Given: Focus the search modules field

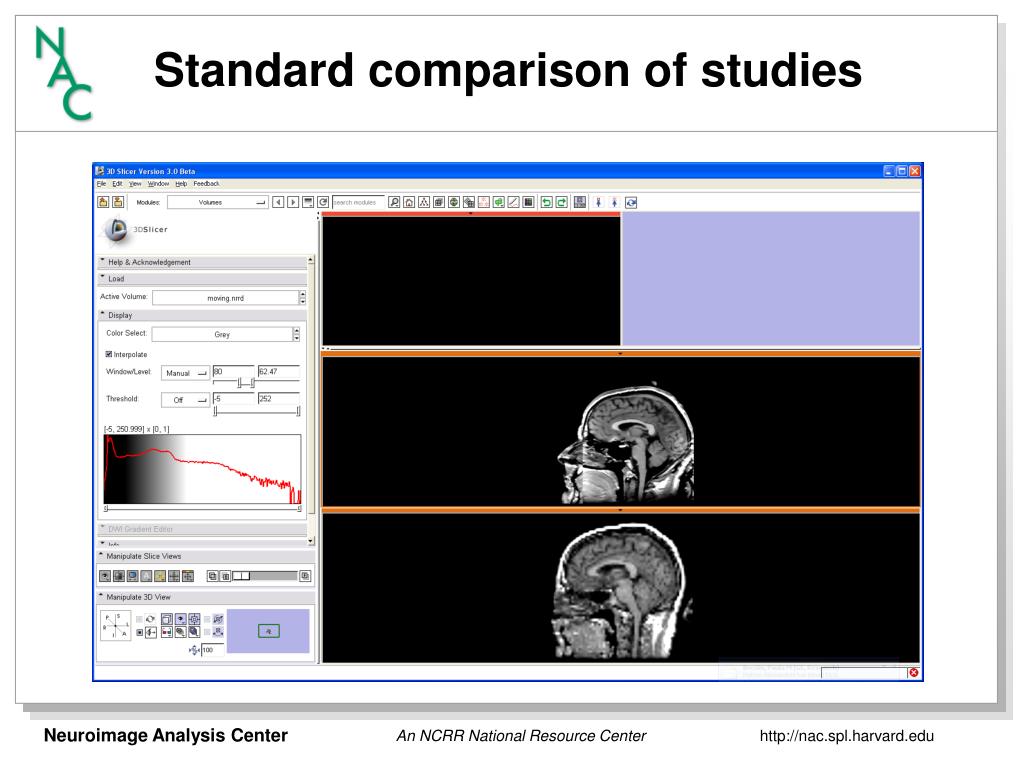Looking at the screenshot, I should 358,202.
